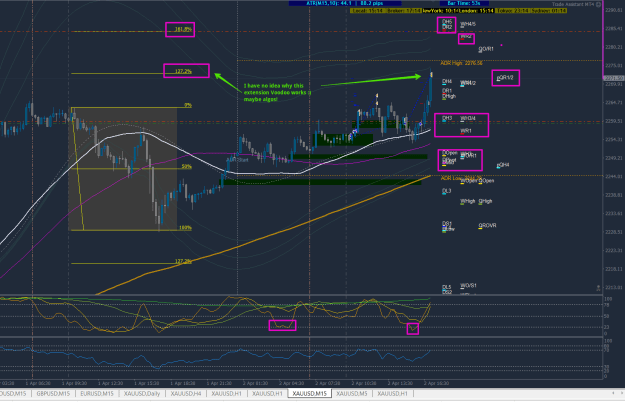Click the Tokyo session clock label
The width and height of the screenshot is (625, 402).
pos(512,11)
